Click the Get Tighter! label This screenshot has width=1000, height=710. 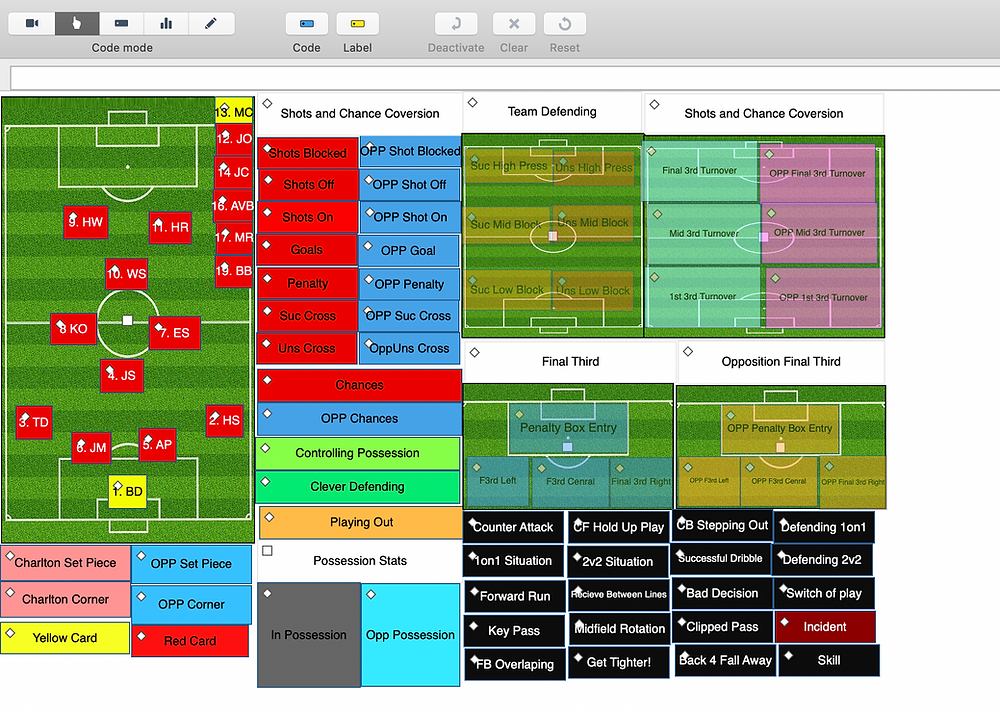tap(619, 663)
